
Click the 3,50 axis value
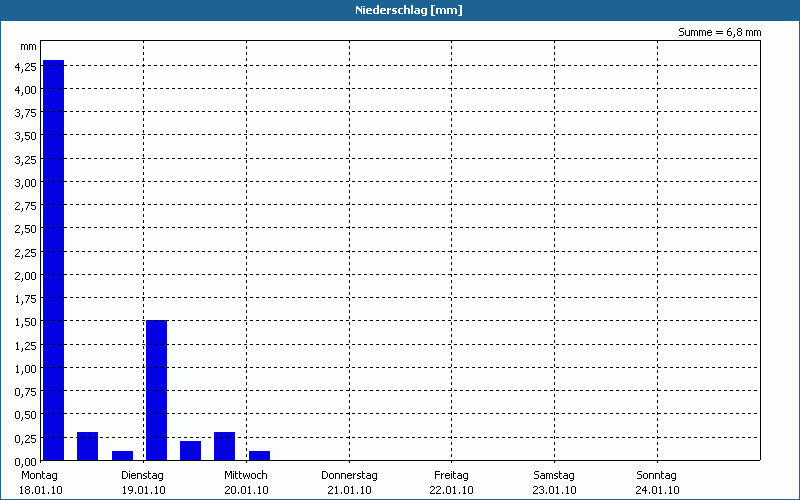tap(26, 136)
